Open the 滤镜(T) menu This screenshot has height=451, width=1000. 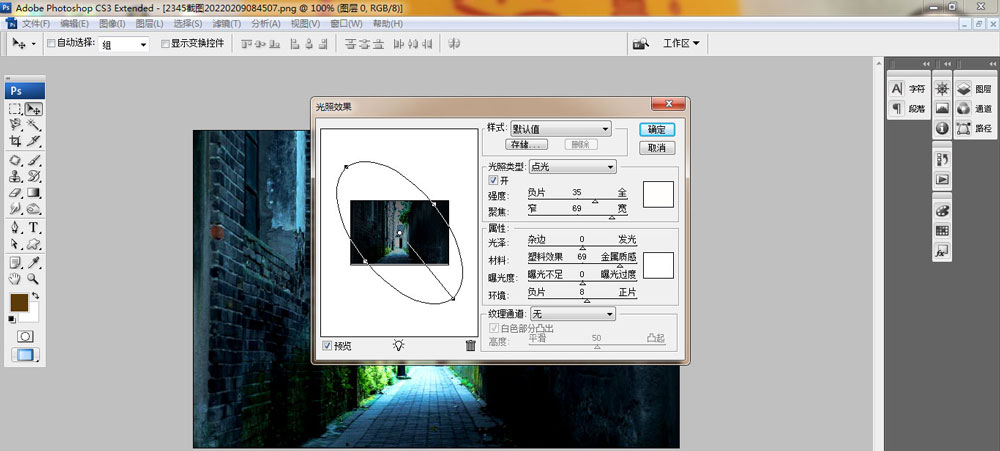(226, 24)
